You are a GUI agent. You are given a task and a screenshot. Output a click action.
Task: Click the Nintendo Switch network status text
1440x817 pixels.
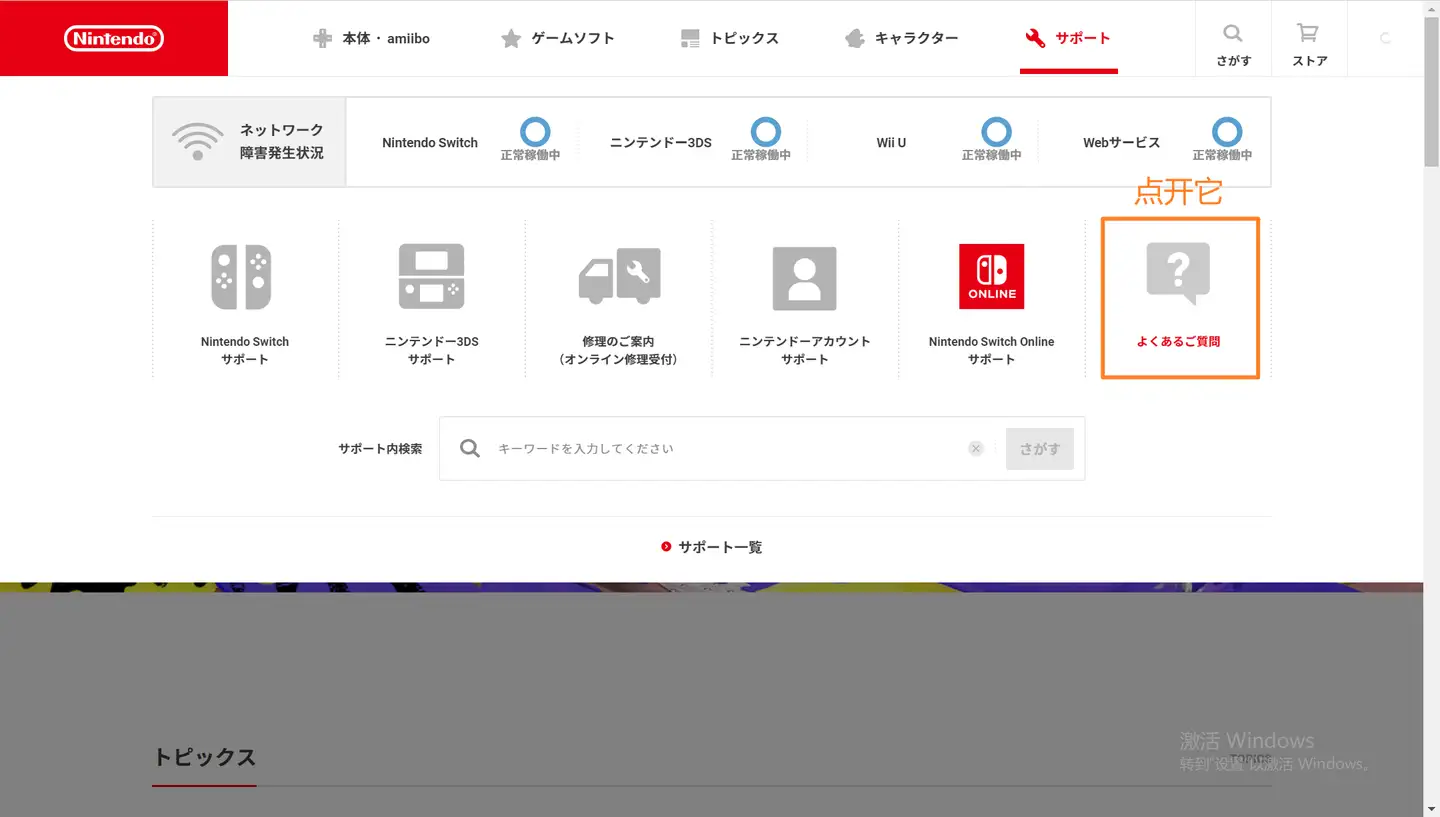430,143
